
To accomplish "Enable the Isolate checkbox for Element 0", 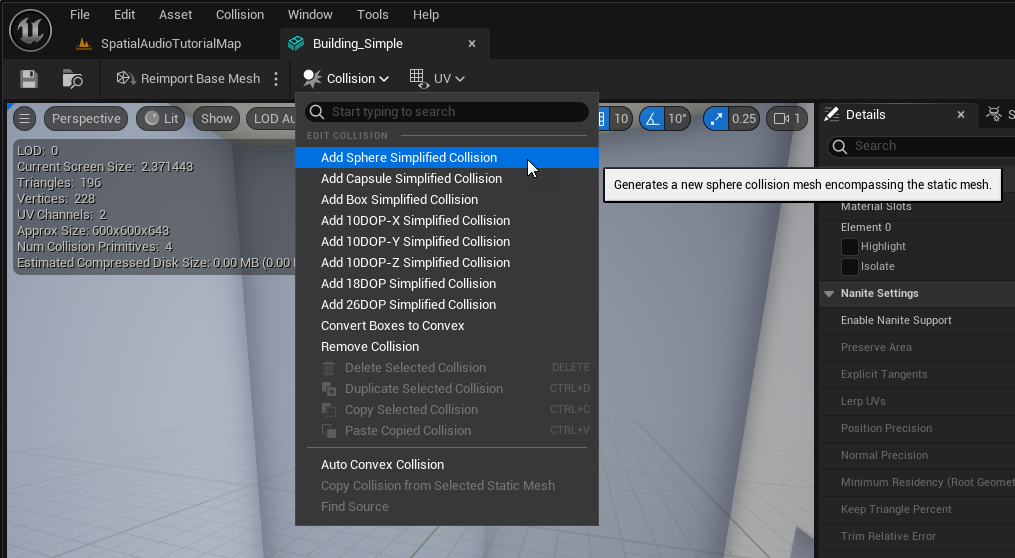I will 849,267.
